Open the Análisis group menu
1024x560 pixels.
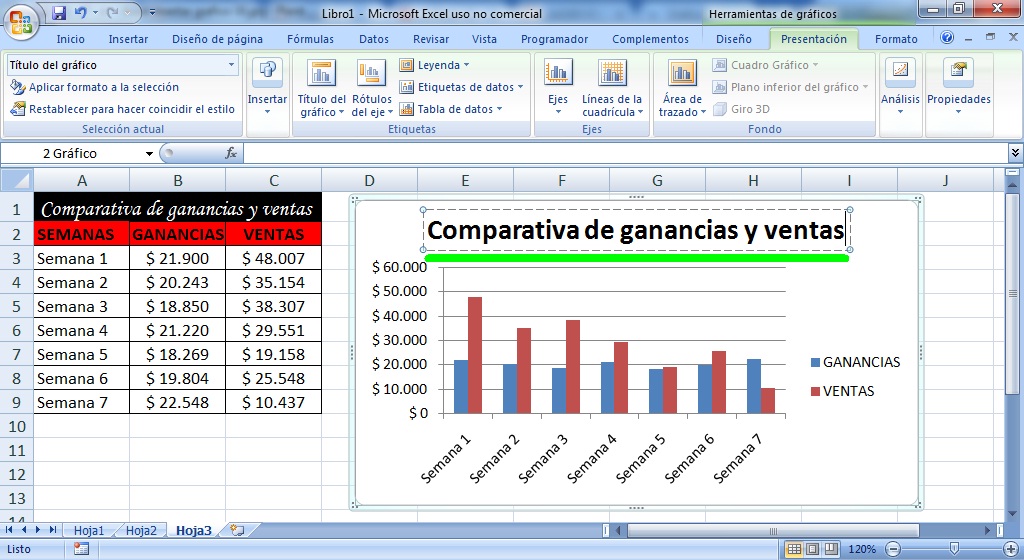click(x=900, y=88)
